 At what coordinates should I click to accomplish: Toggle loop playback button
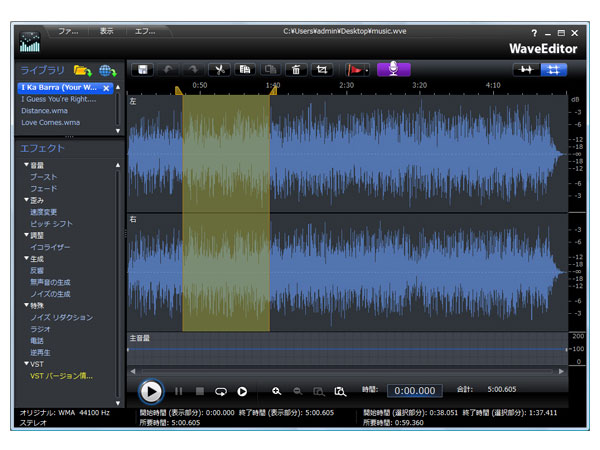coord(221,391)
